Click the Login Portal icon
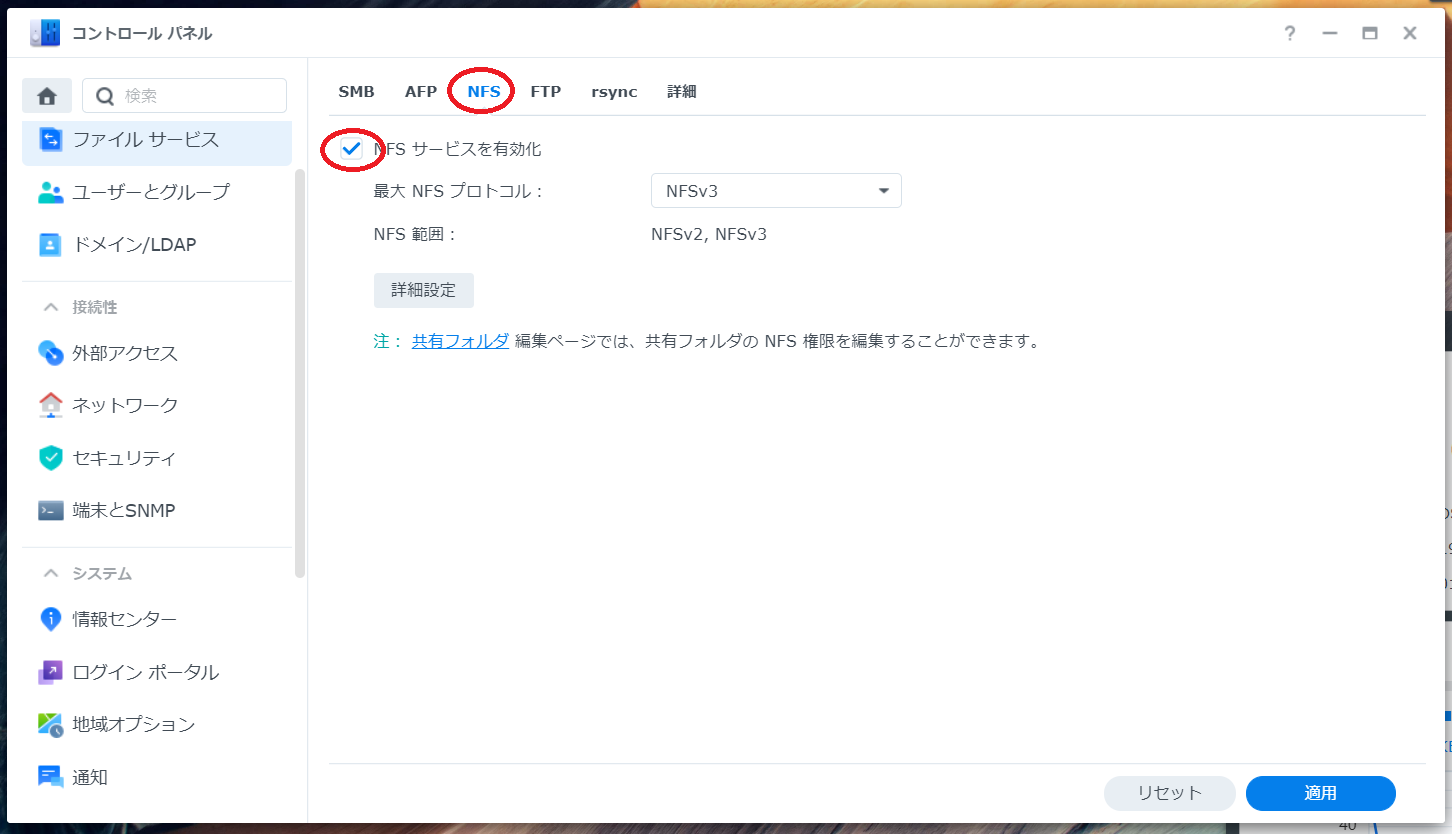 [51, 672]
